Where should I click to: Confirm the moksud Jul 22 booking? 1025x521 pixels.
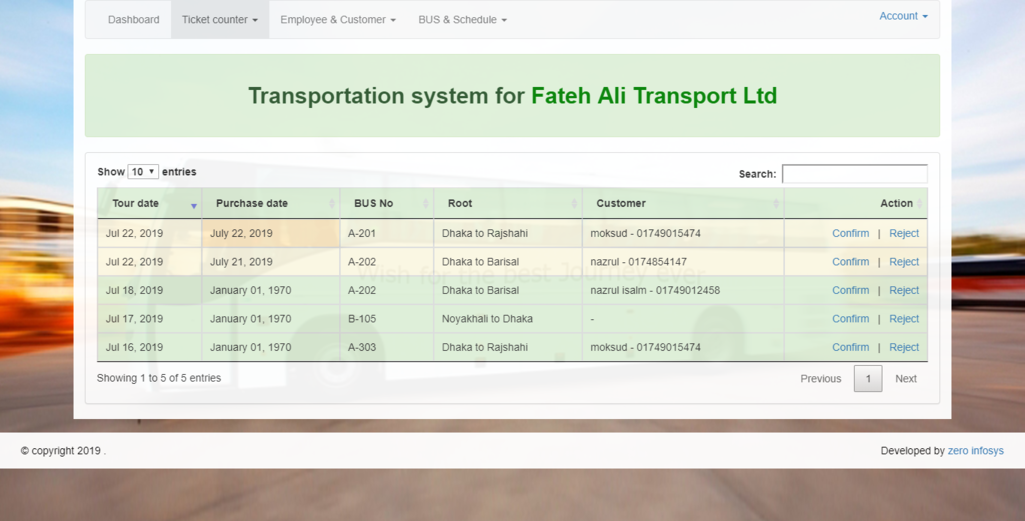point(850,233)
